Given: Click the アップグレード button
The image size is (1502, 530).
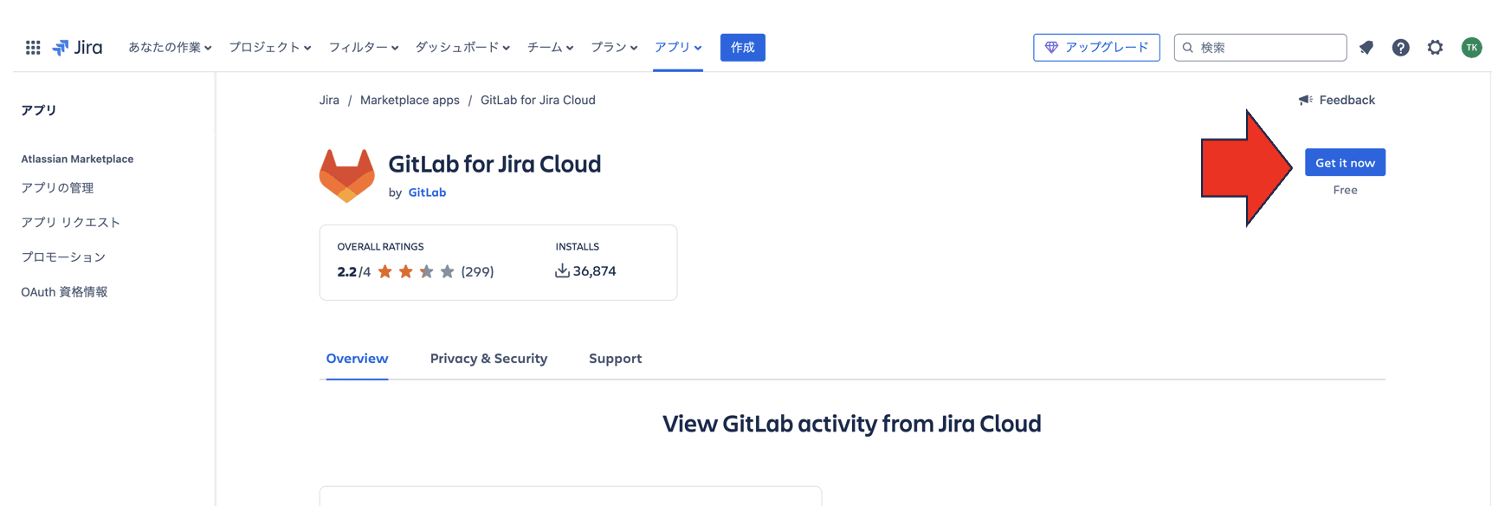Looking at the screenshot, I should coord(1096,47).
